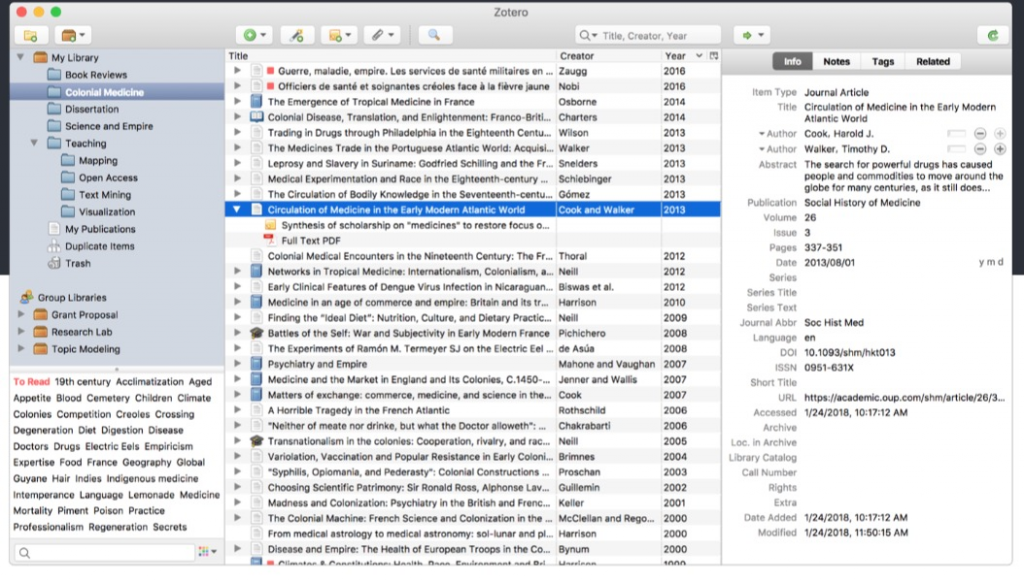Open the tag selector colored-grid menu
The image size is (1024, 582).
[207, 552]
